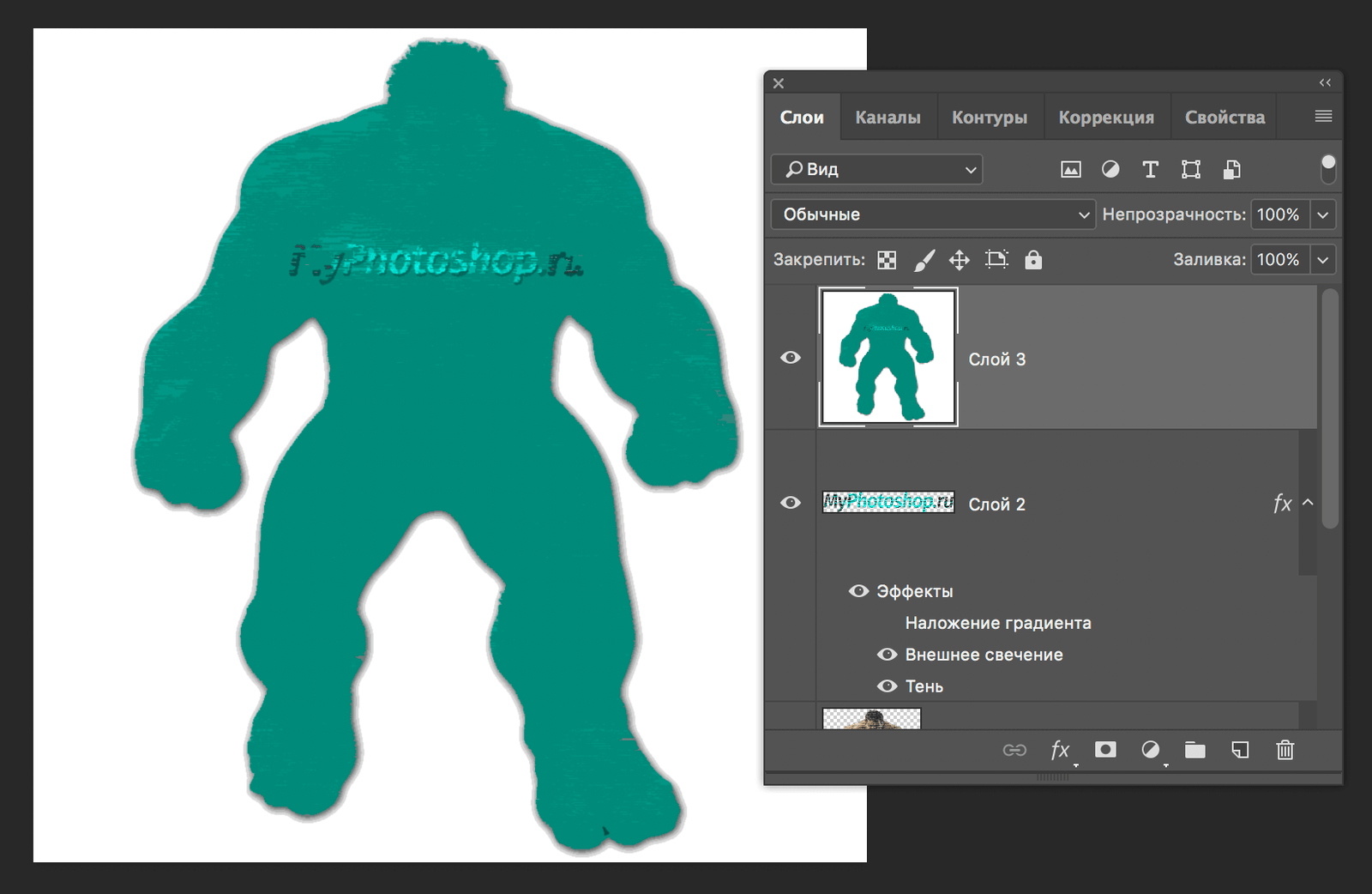Link the selected layers

click(x=1015, y=750)
